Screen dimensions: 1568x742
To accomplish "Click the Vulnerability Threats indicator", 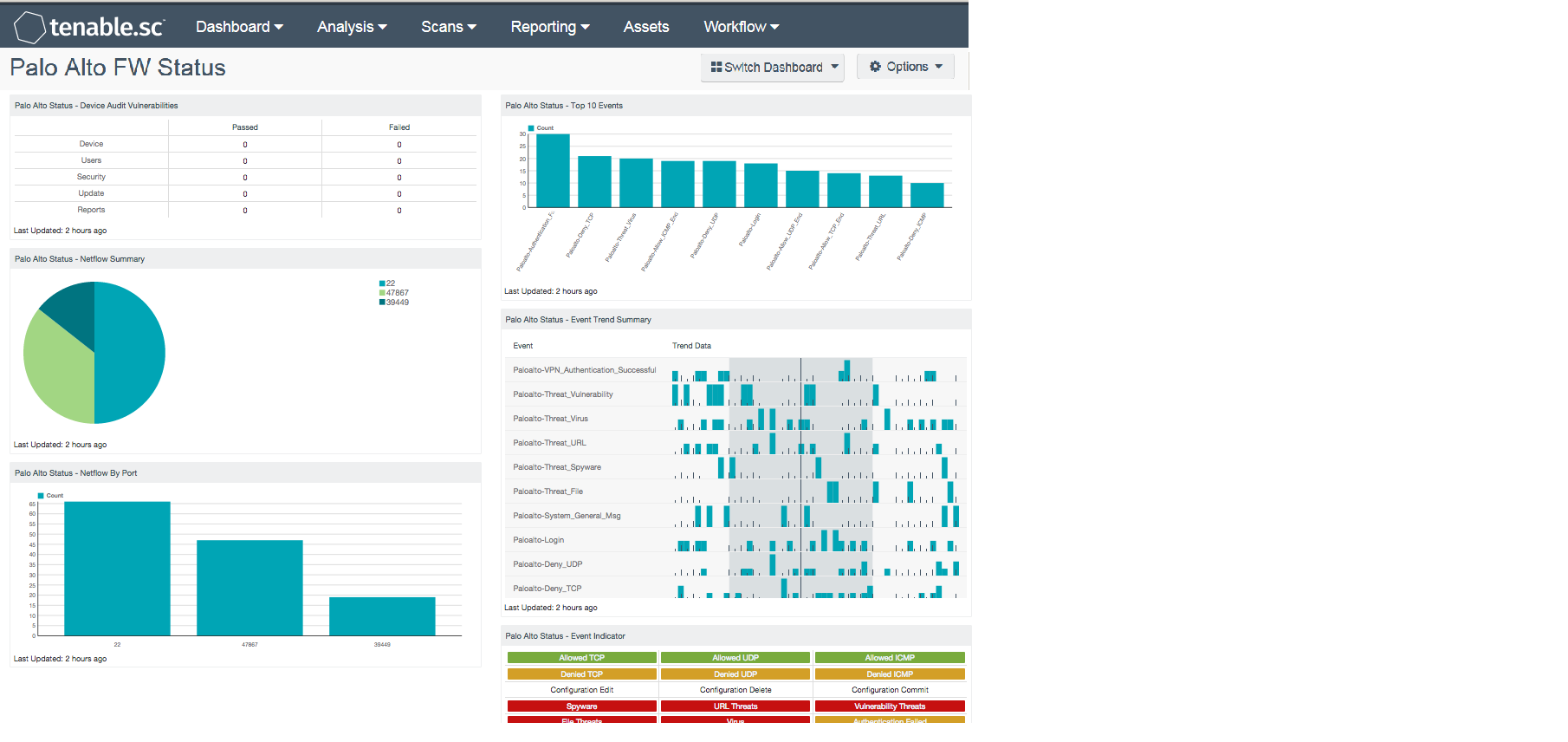I will pos(890,706).
